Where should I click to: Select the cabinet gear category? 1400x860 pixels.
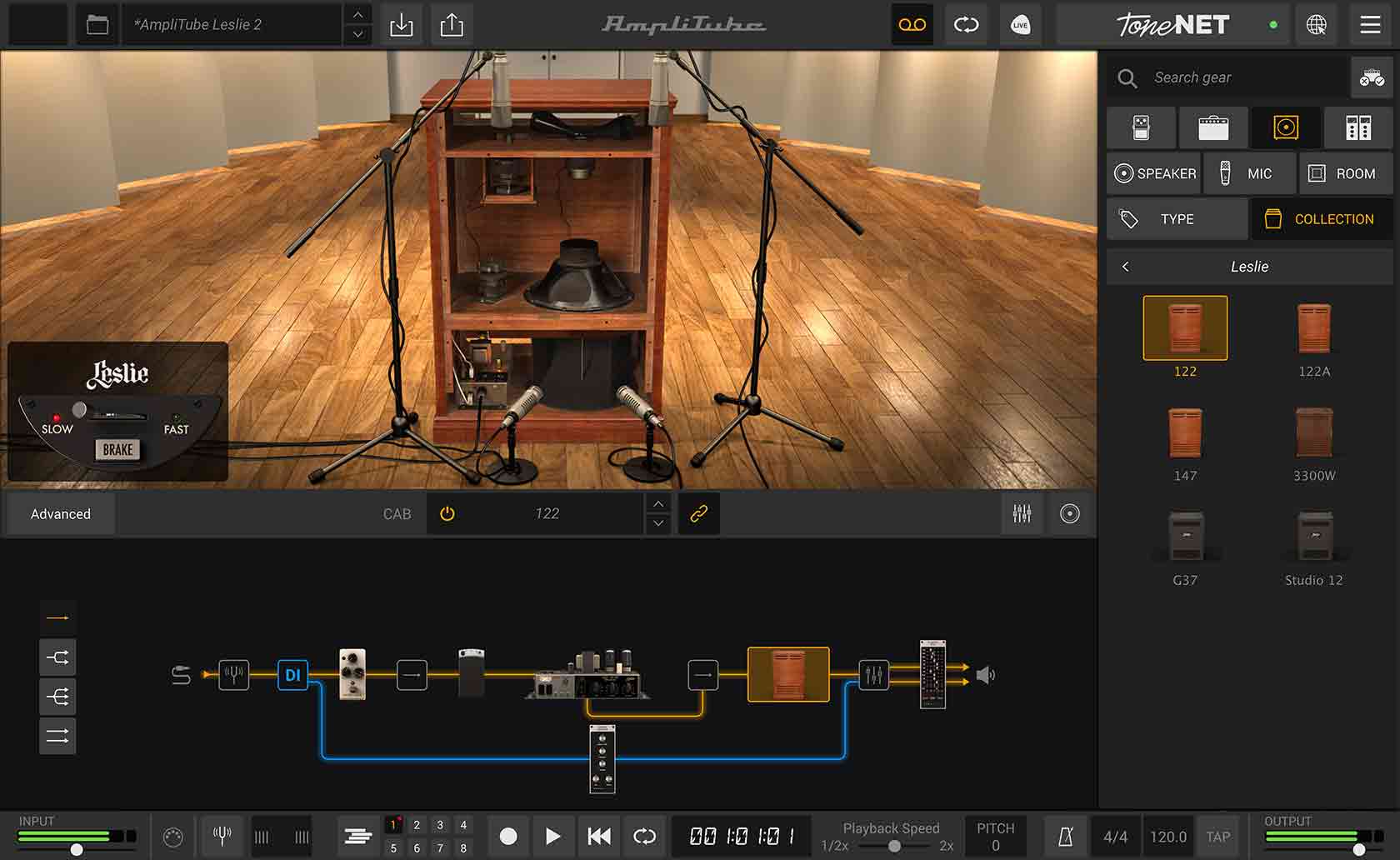coord(1286,127)
